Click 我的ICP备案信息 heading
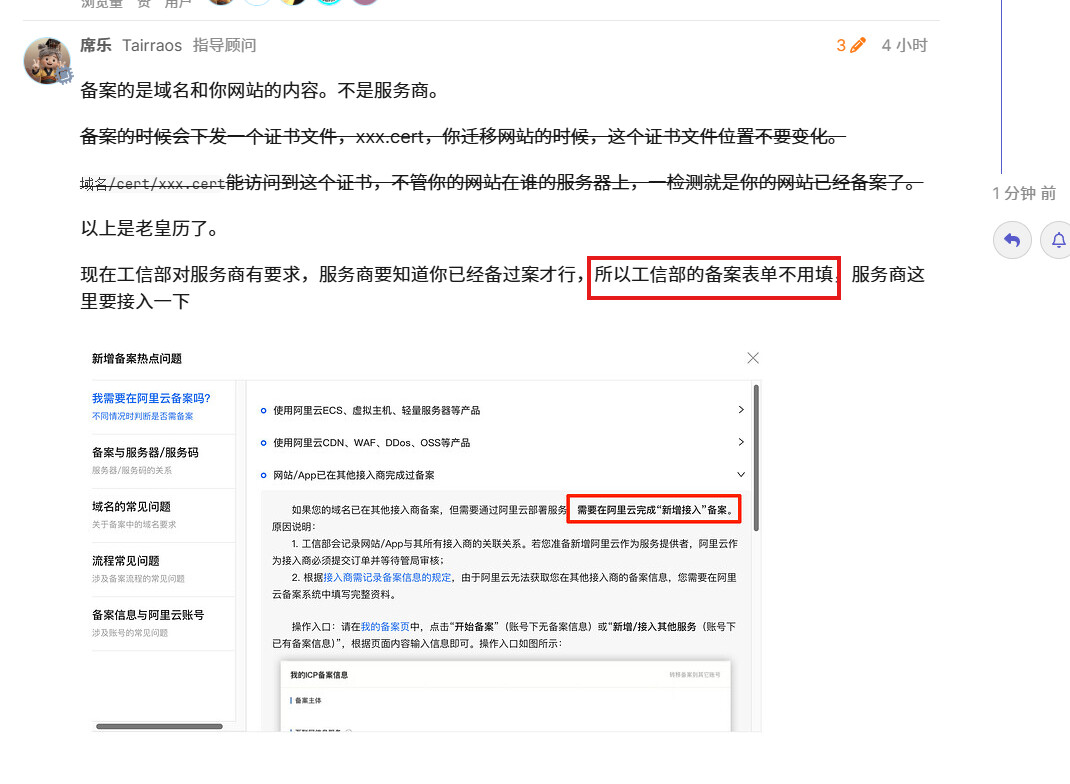The width and height of the screenshot is (1070, 784). [319, 675]
